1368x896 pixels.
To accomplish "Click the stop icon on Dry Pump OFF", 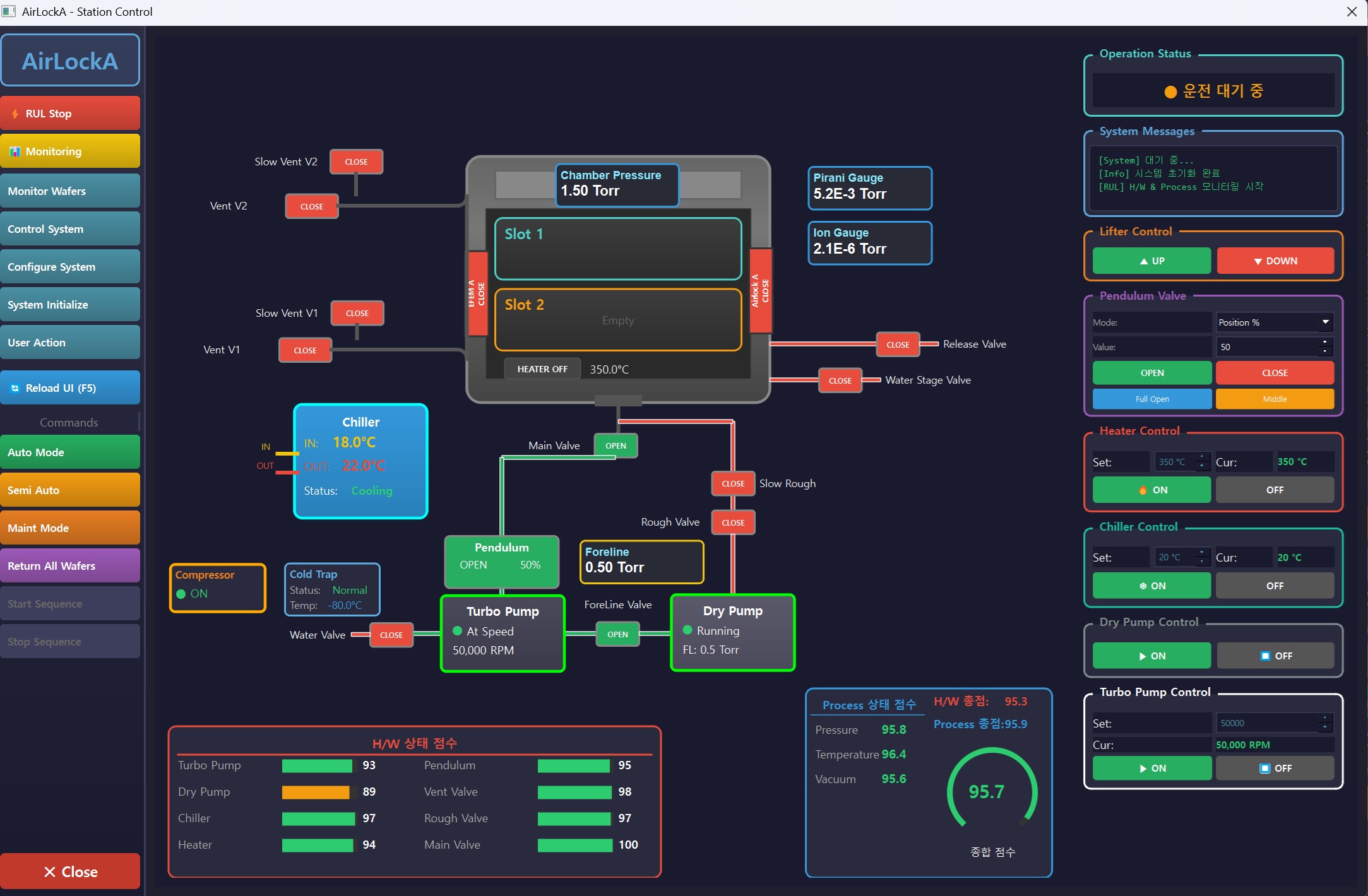I will click(1265, 656).
